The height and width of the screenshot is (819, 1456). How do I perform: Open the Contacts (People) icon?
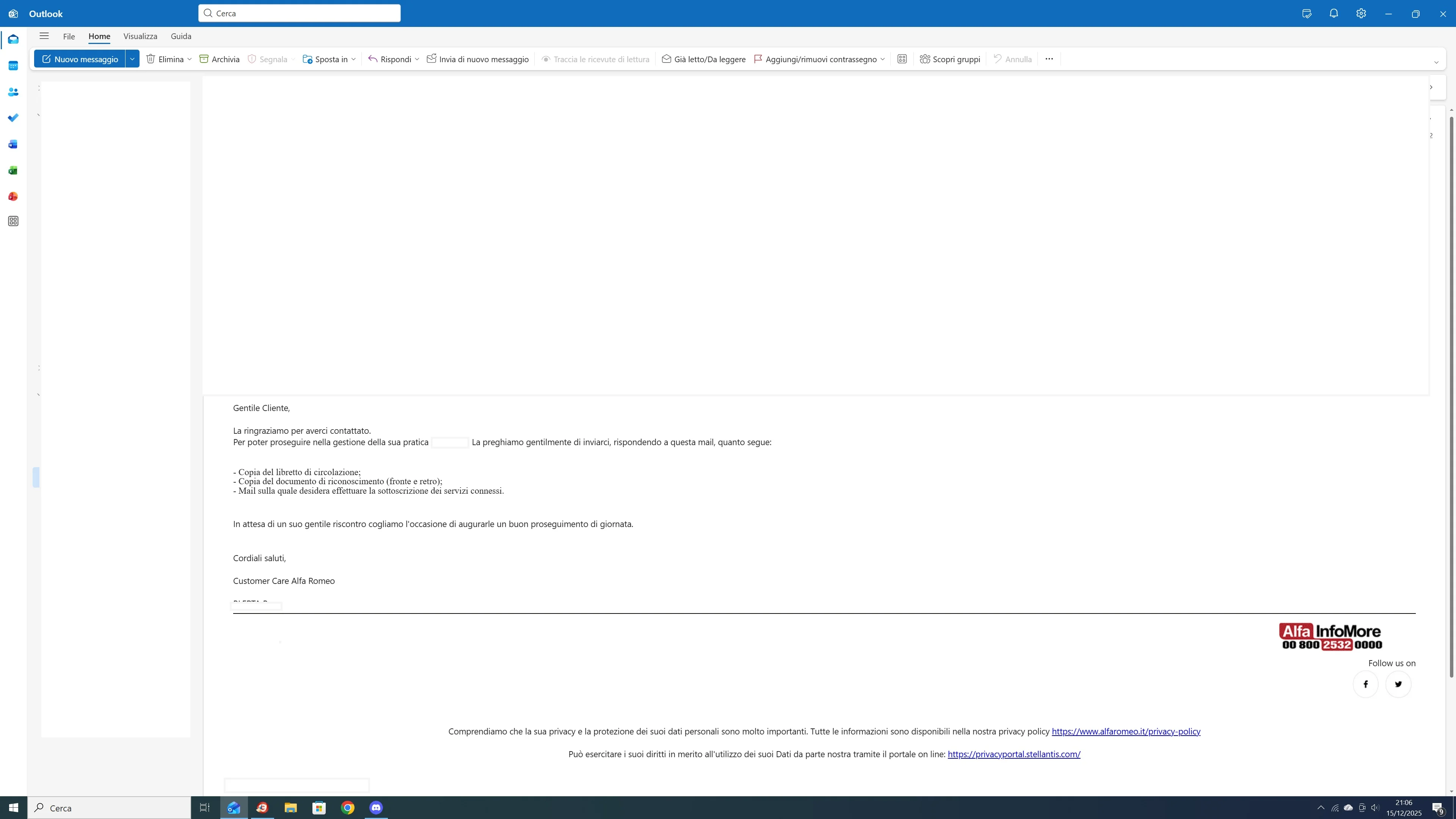(x=13, y=91)
